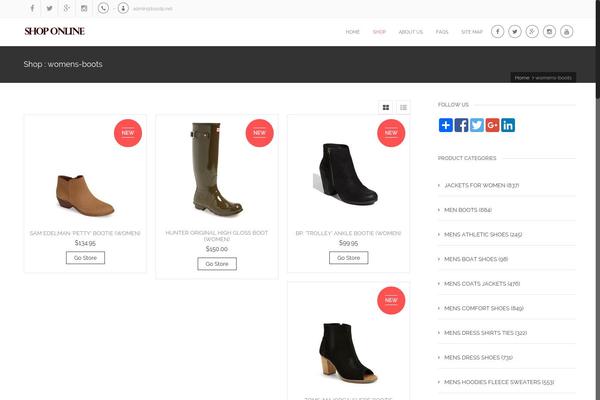Open Mens Coats Jackets category

pyautogui.click(x=482, y=284)
